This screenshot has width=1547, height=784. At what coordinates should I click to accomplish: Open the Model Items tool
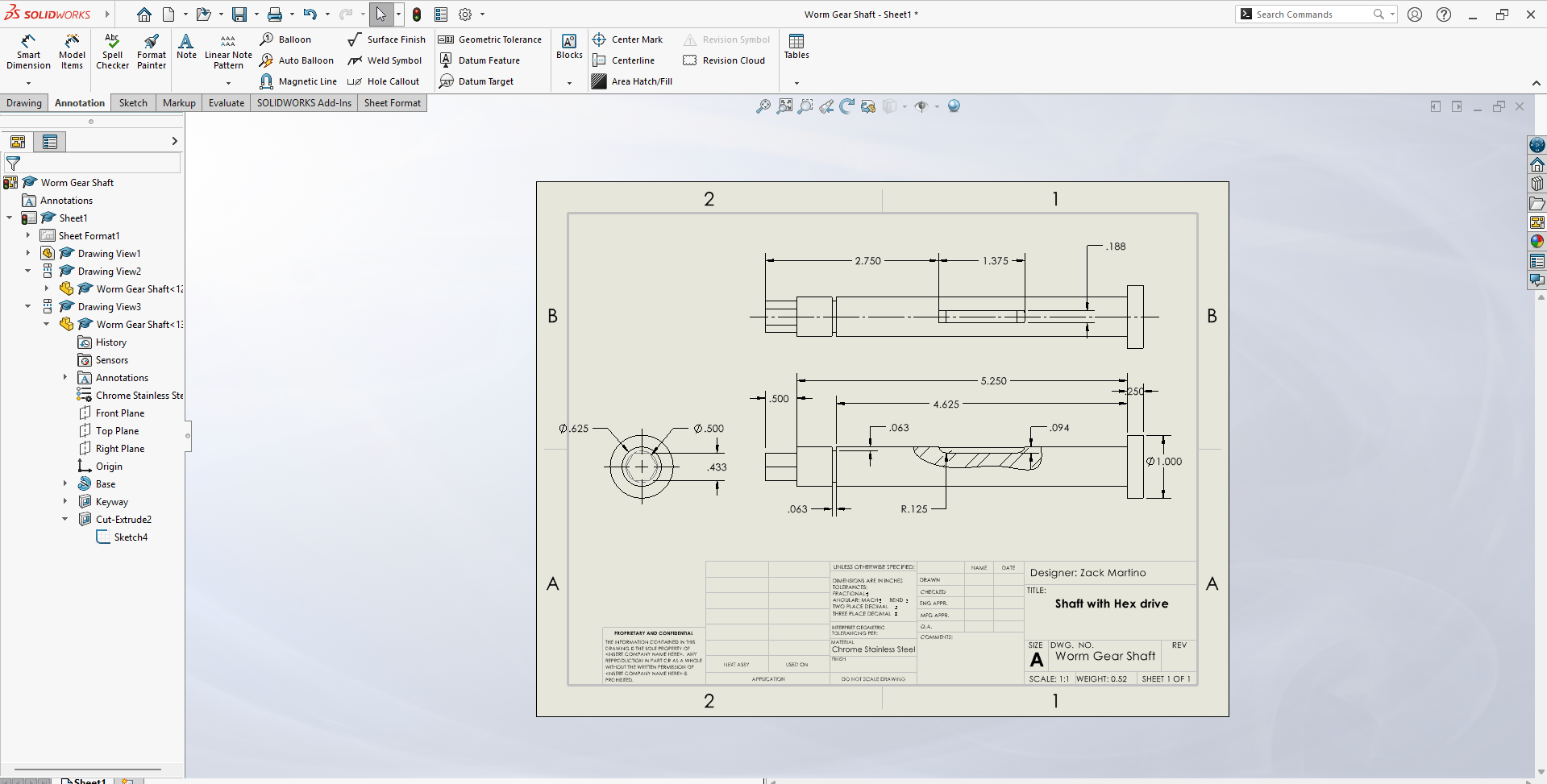point(72,52)
